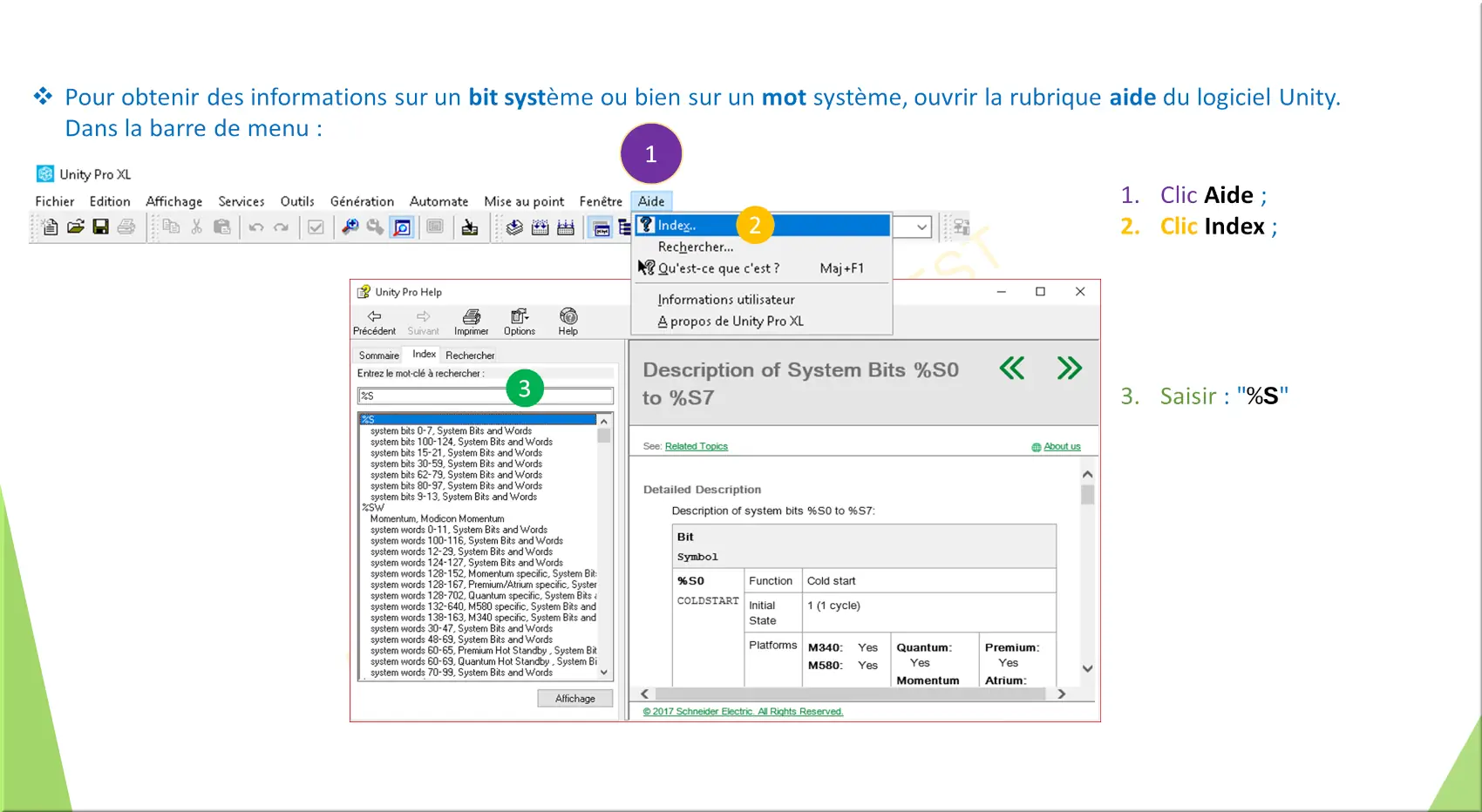Switch to the Sommaire tab
The width and height of the screenshot is (1482, 812).
(379, 355)
